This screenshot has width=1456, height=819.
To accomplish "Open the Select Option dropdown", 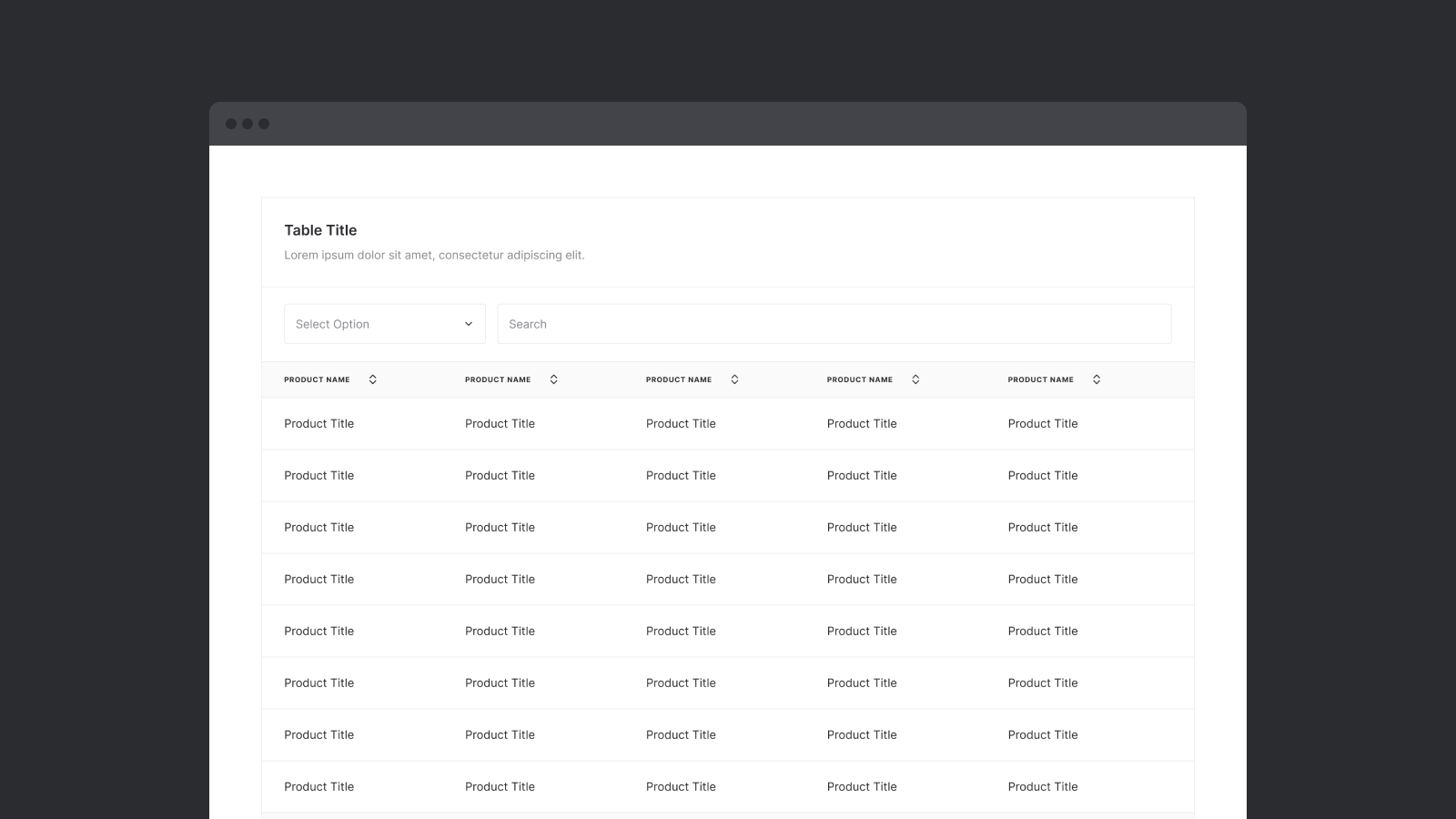I will coord(384,324).
